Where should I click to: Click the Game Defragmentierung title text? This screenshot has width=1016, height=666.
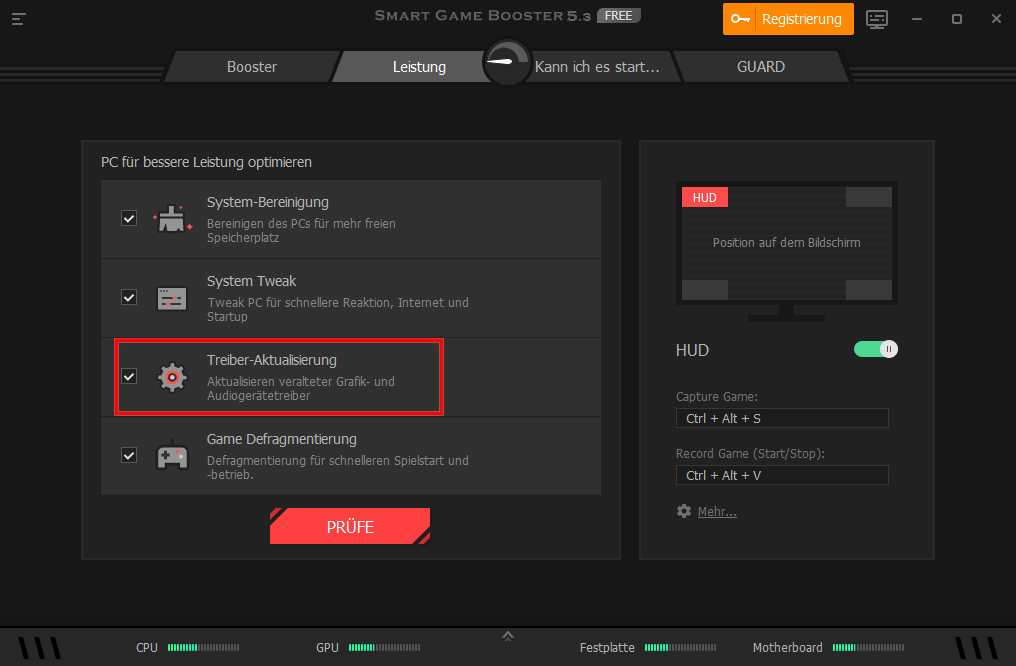pos(282,439)
